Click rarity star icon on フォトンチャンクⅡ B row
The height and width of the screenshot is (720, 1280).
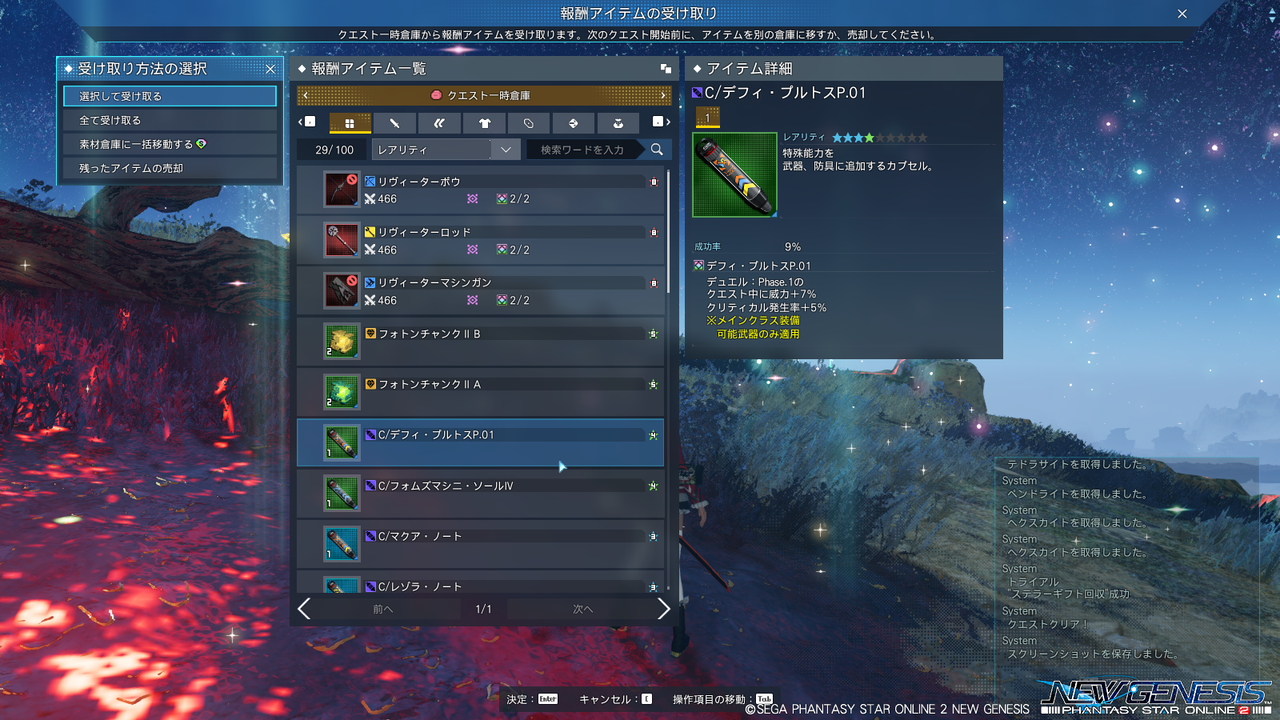(x=653, y=334)
